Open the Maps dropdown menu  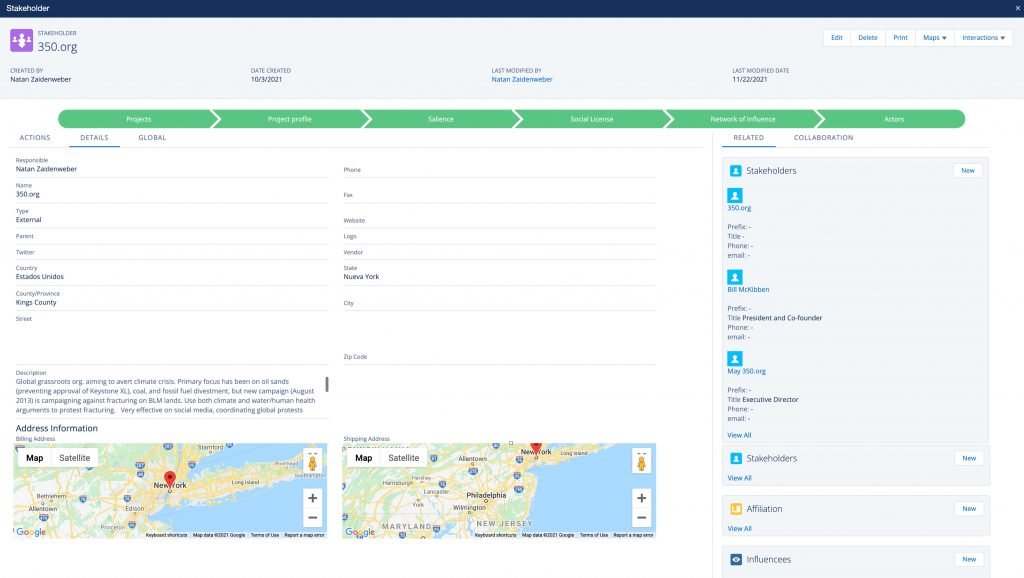(x=935, y=38)
